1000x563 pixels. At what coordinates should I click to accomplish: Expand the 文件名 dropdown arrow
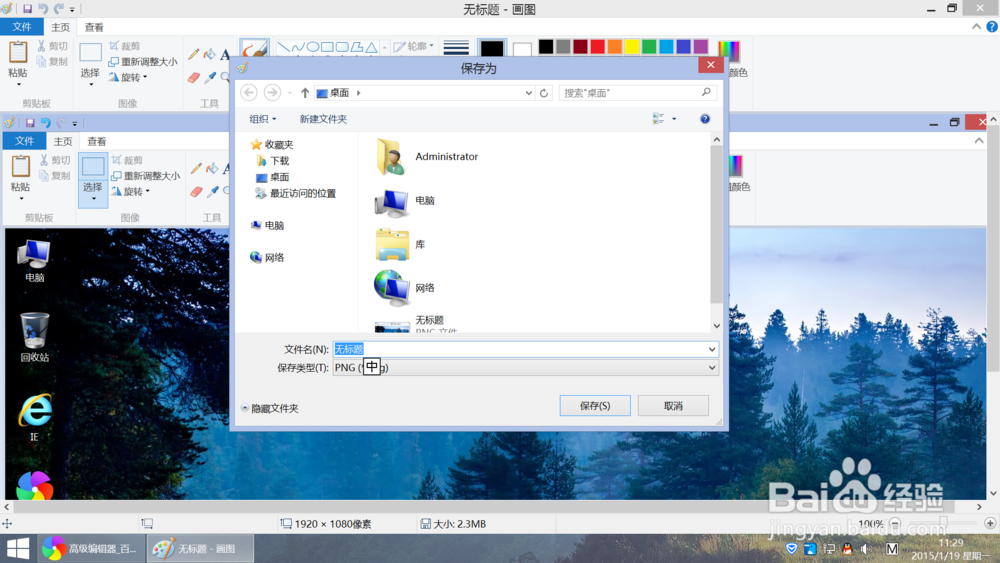(x=712, y=349)
